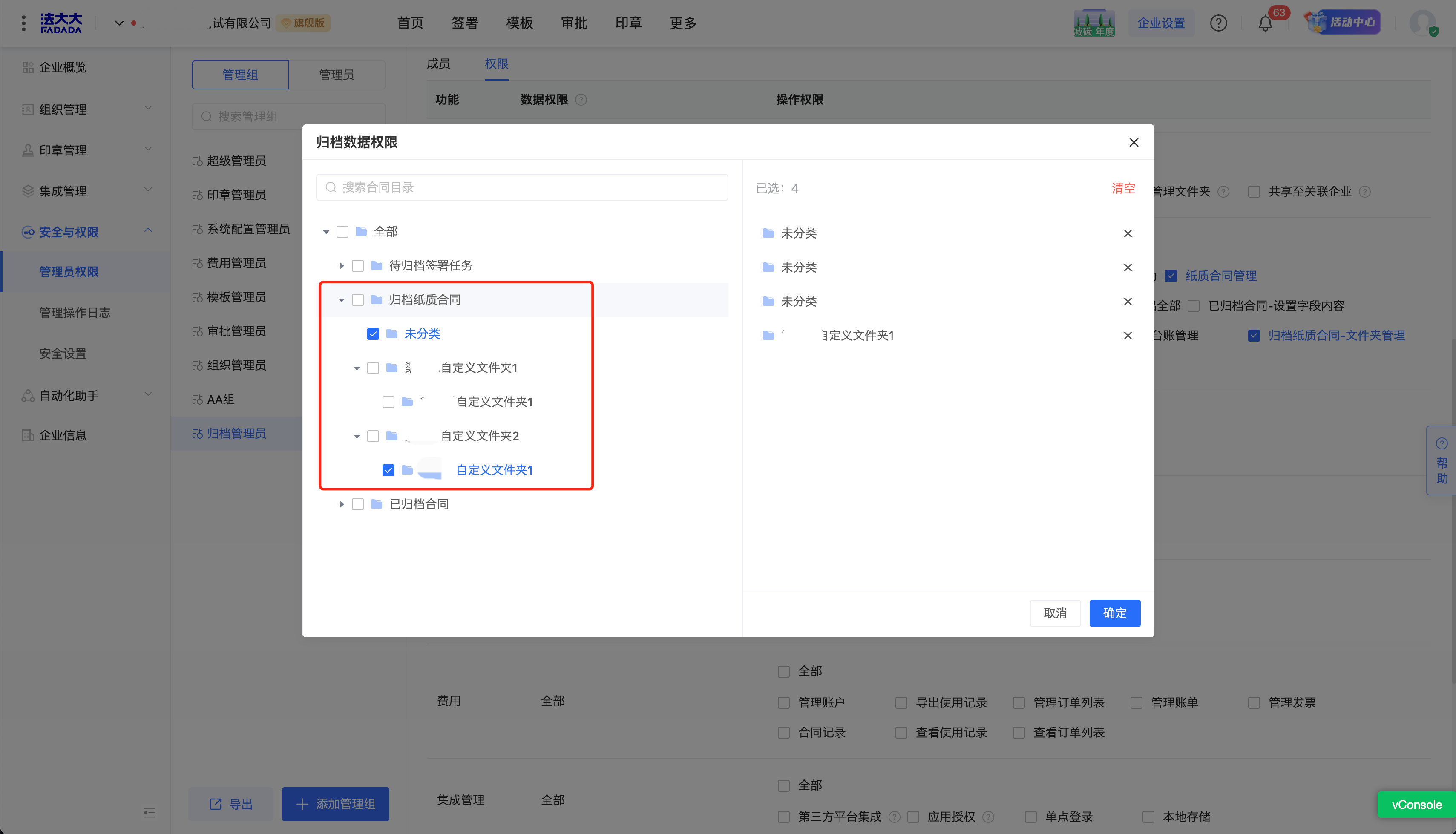Open the help question mark icon
1456x834 pixels.
pos(1218,23)
